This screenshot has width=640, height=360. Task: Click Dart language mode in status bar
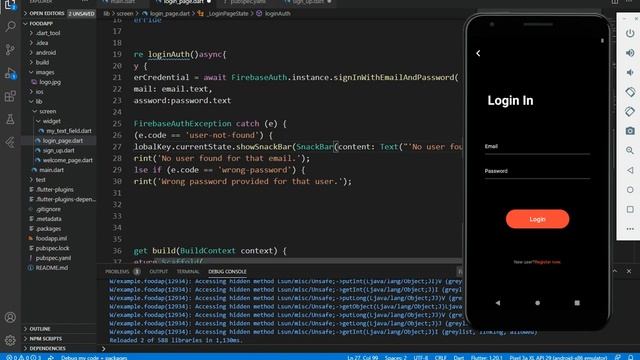point(459,358)
